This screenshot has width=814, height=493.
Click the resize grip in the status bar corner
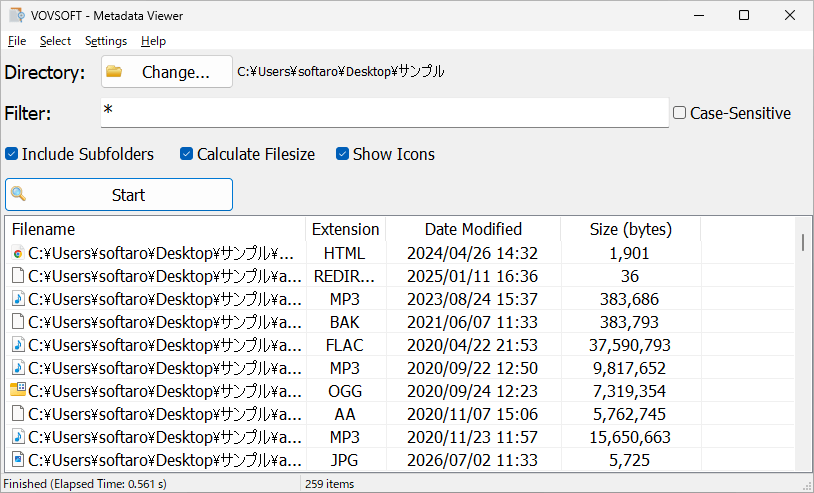tap(806, 486)
